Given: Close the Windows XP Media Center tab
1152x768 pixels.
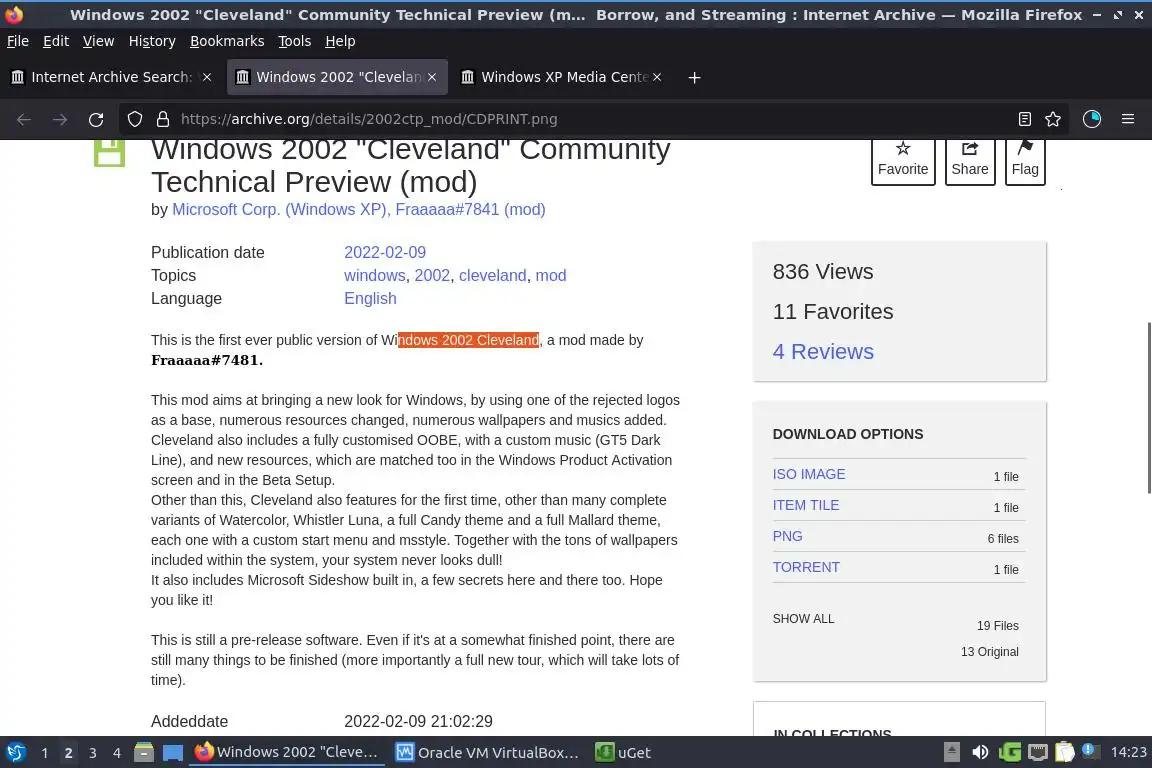Looking at the screenshot, I should point(657,77).
